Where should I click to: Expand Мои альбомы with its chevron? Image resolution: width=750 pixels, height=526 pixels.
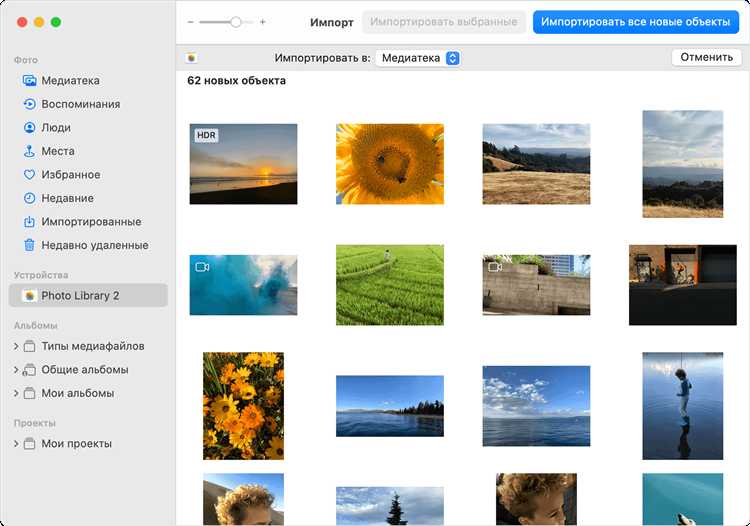click(x=16, y=393)
